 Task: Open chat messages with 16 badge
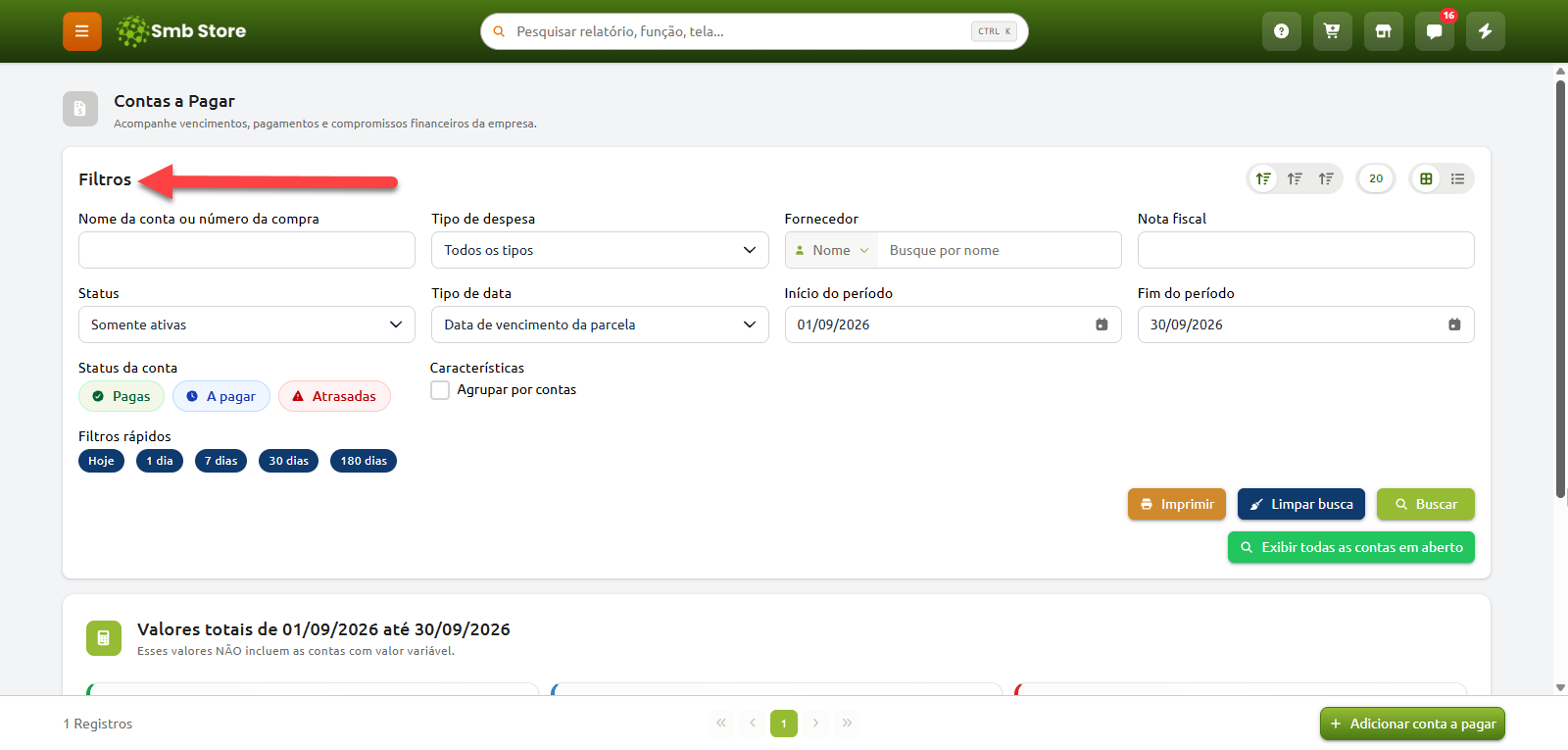[x=1435, y=31]
